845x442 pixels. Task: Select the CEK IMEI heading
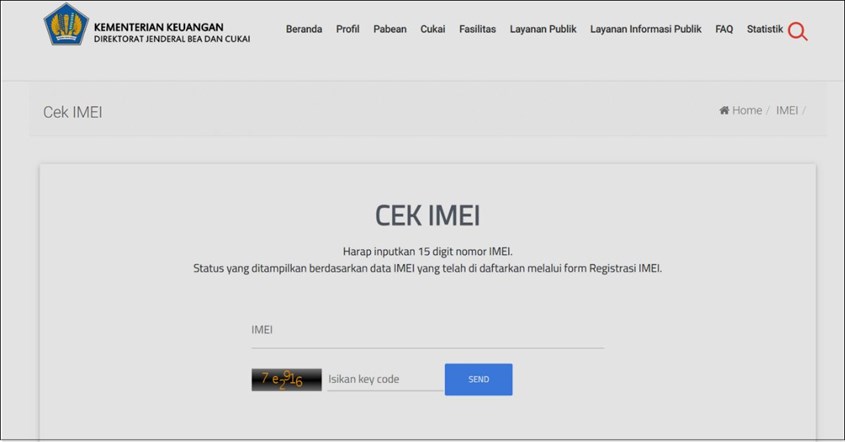427,216
